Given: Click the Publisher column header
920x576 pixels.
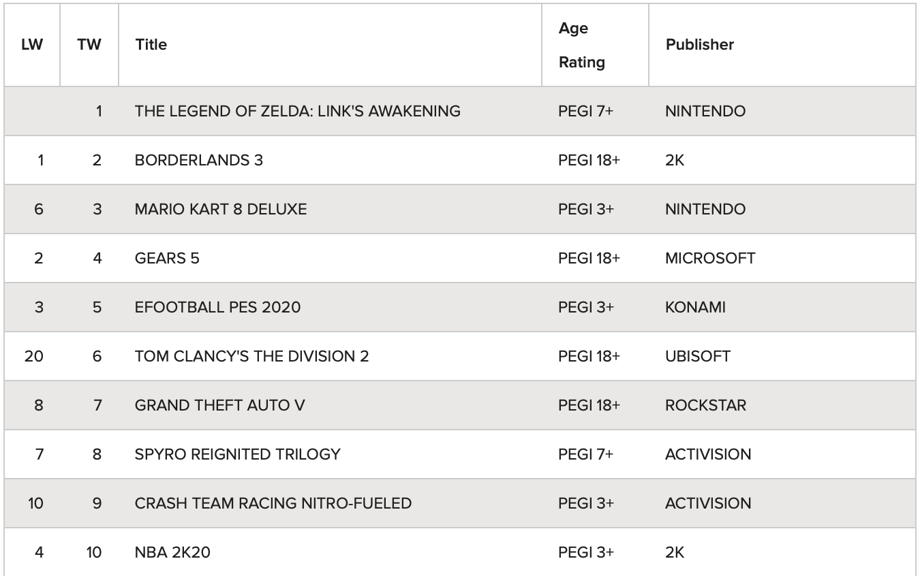Looking at the screenshot, I should point(699,45).
